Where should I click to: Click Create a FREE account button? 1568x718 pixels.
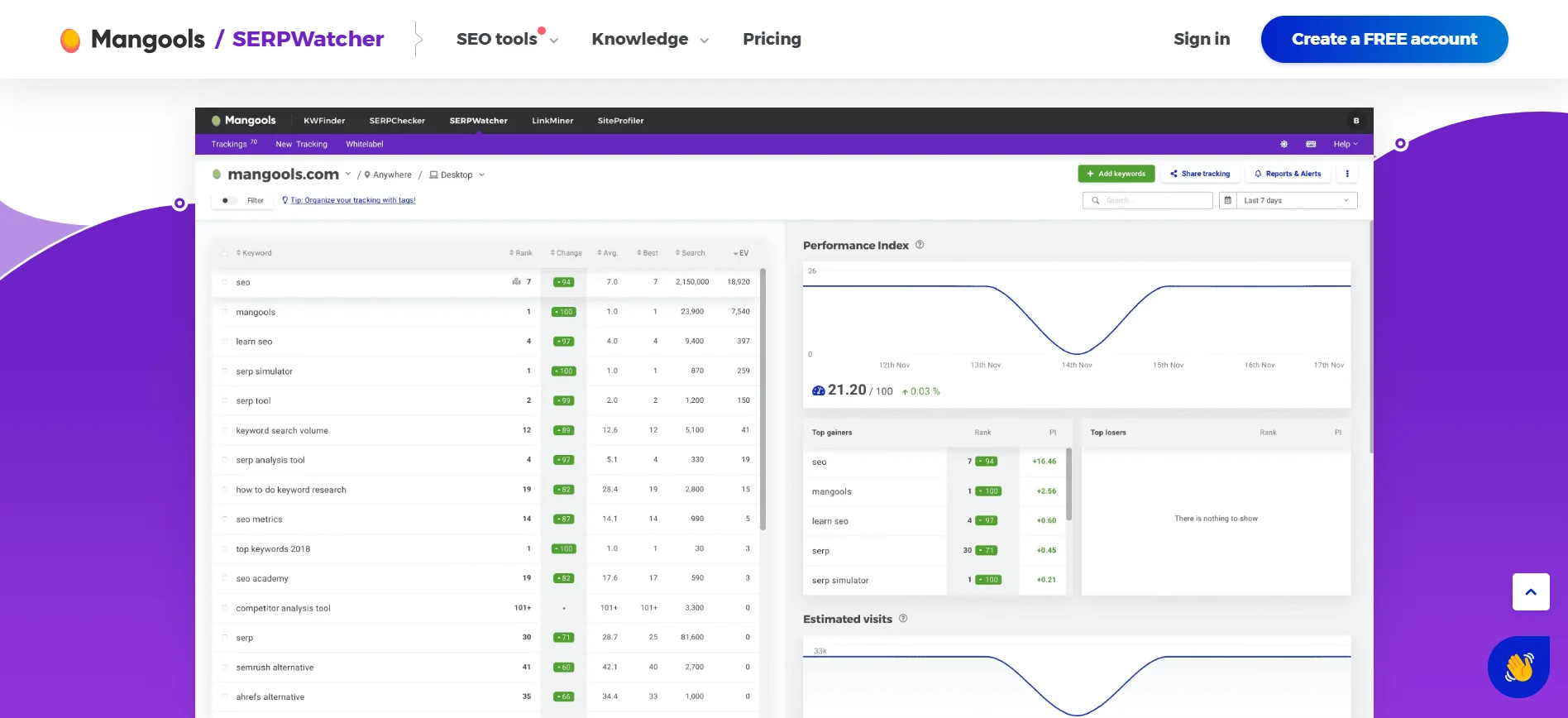coord(1384,39)
